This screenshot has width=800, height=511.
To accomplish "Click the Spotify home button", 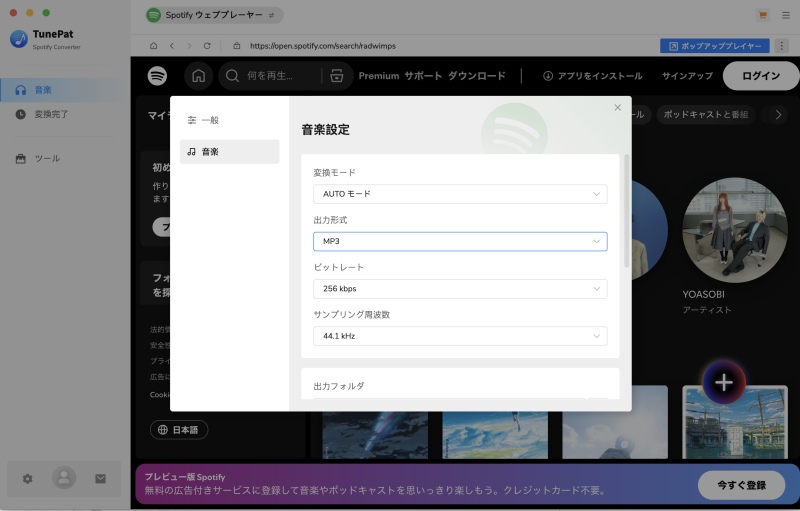I will (198, 76).
